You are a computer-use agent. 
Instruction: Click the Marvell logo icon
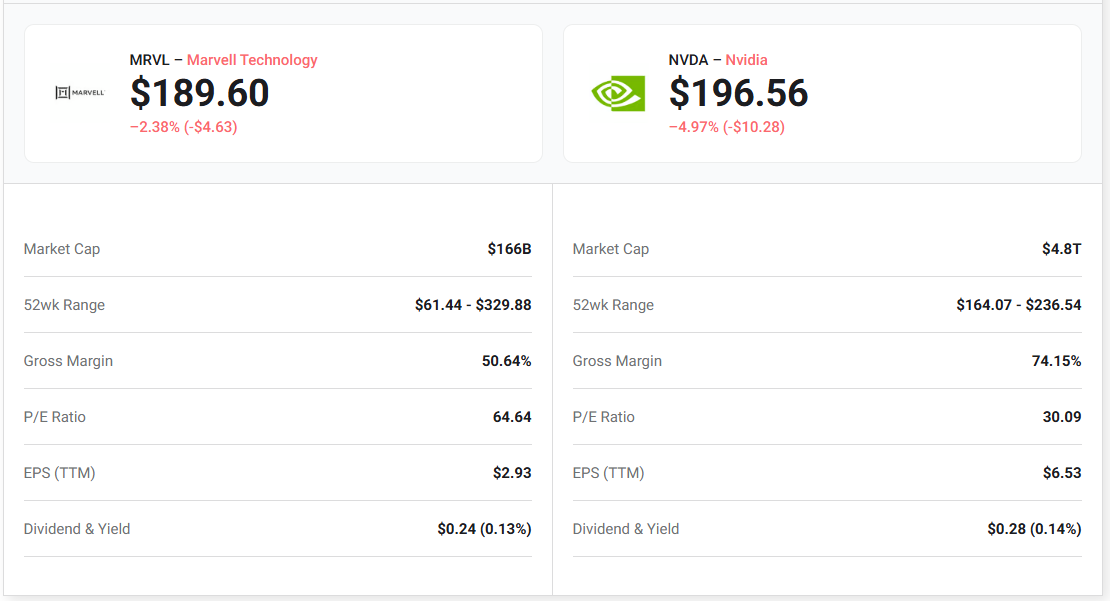click(x=80, y=93)
